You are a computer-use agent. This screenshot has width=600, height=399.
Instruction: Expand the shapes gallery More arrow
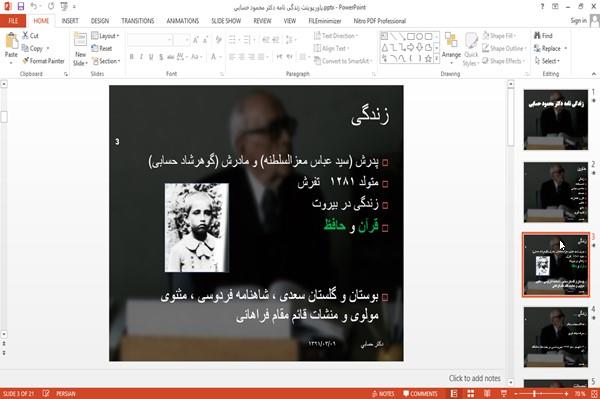[437, 59]
